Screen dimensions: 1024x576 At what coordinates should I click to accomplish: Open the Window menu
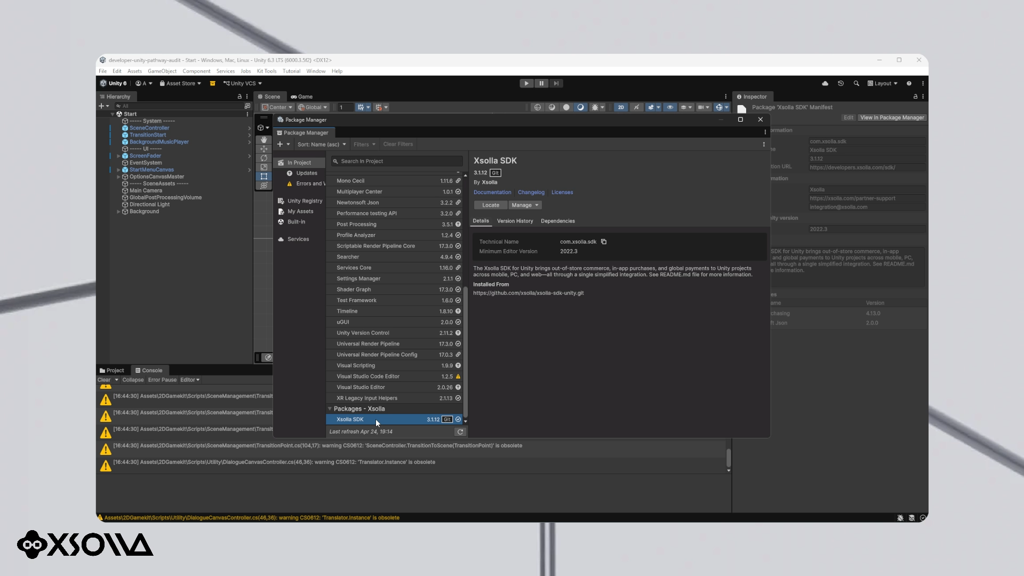pos(315,71)
